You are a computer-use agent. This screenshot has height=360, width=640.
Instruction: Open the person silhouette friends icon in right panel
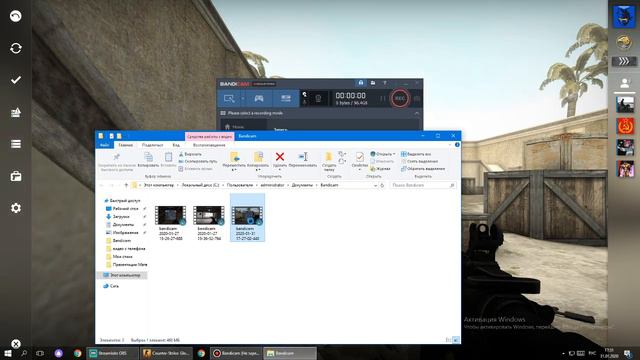pos(624,83)
